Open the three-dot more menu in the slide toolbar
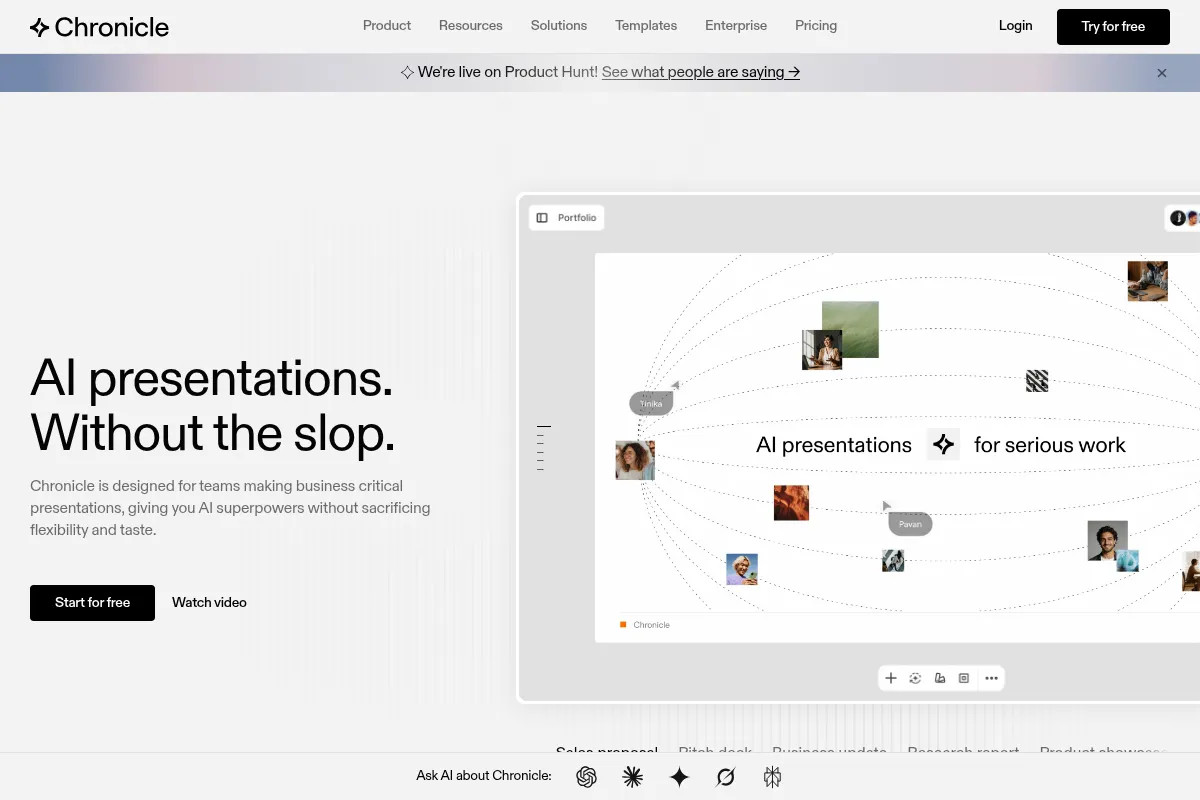Viewport: 1200px width, 800px height. [991, 678]
